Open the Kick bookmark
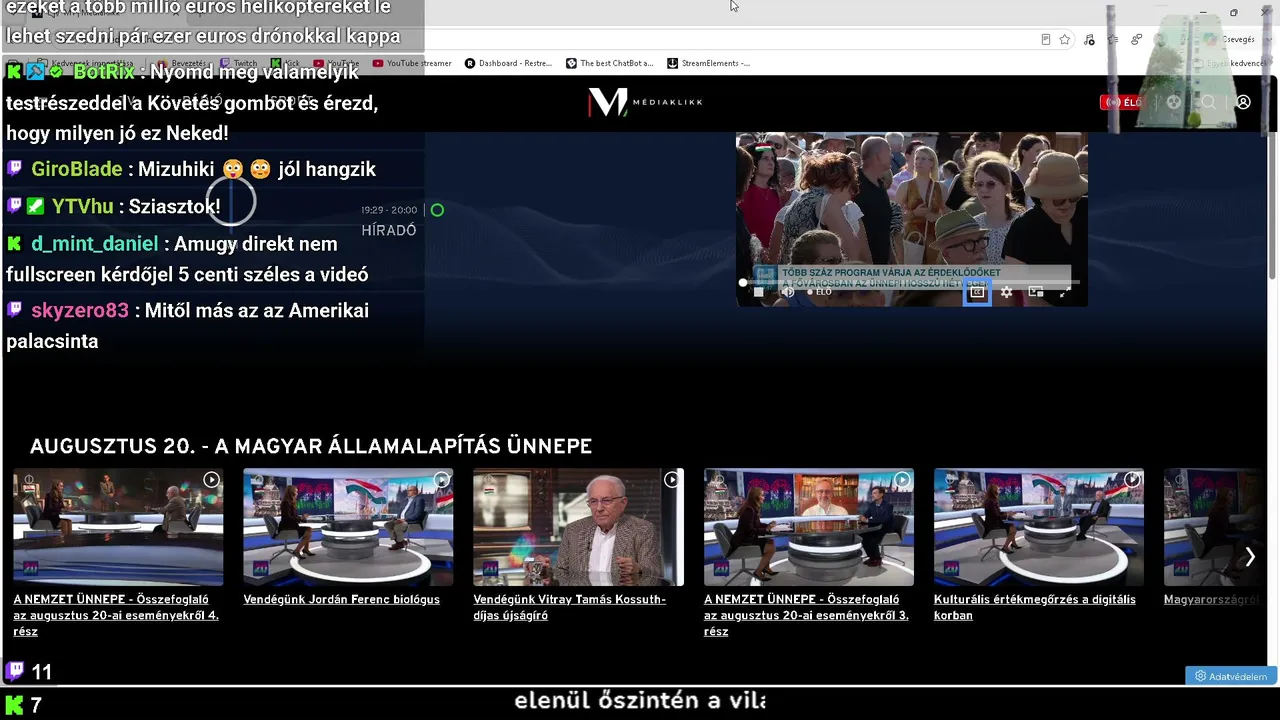Image resolution: width=1280 pixels, height=720 pixels. (x=285, y=63)
